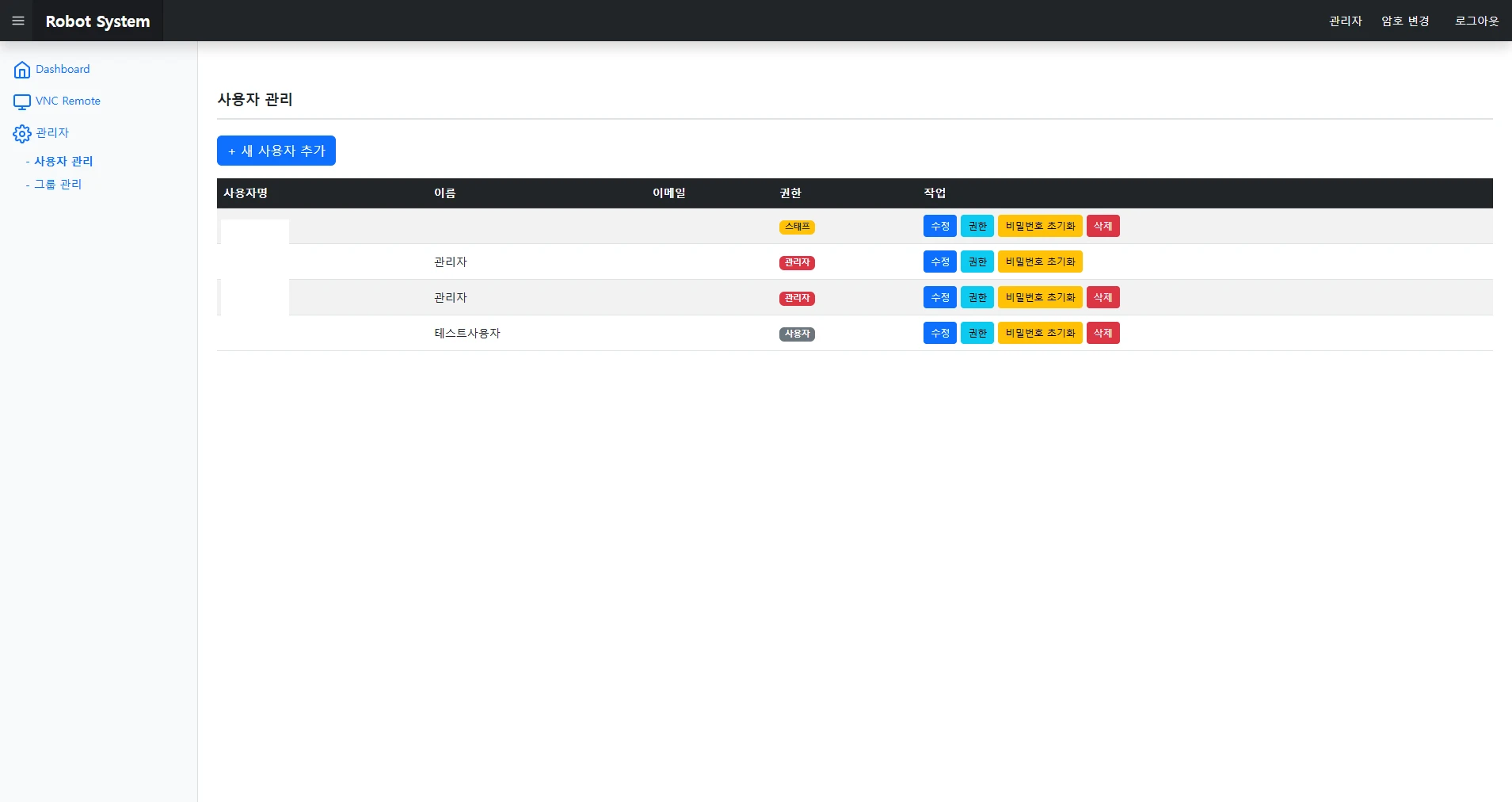The image size is (1512, 802).
Task: Click the Robot System brand title
Action: point(97,21)
